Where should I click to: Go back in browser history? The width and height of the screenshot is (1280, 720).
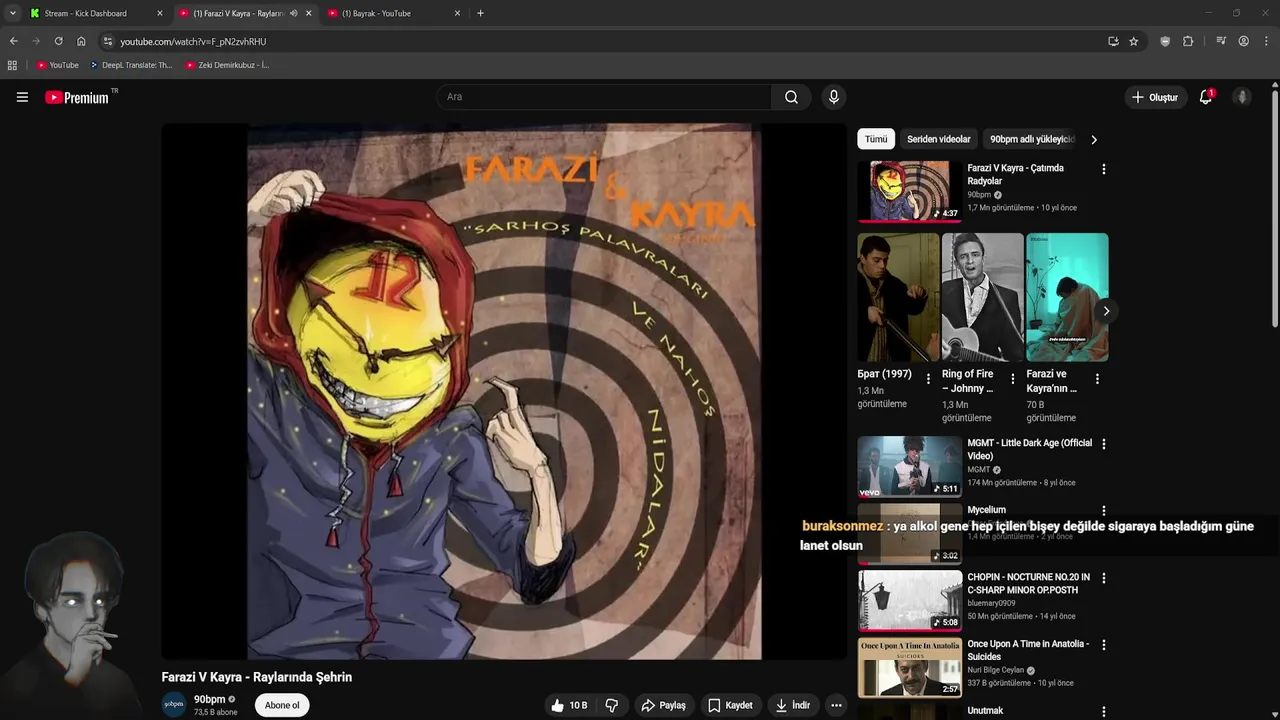[x=13, y=41]
